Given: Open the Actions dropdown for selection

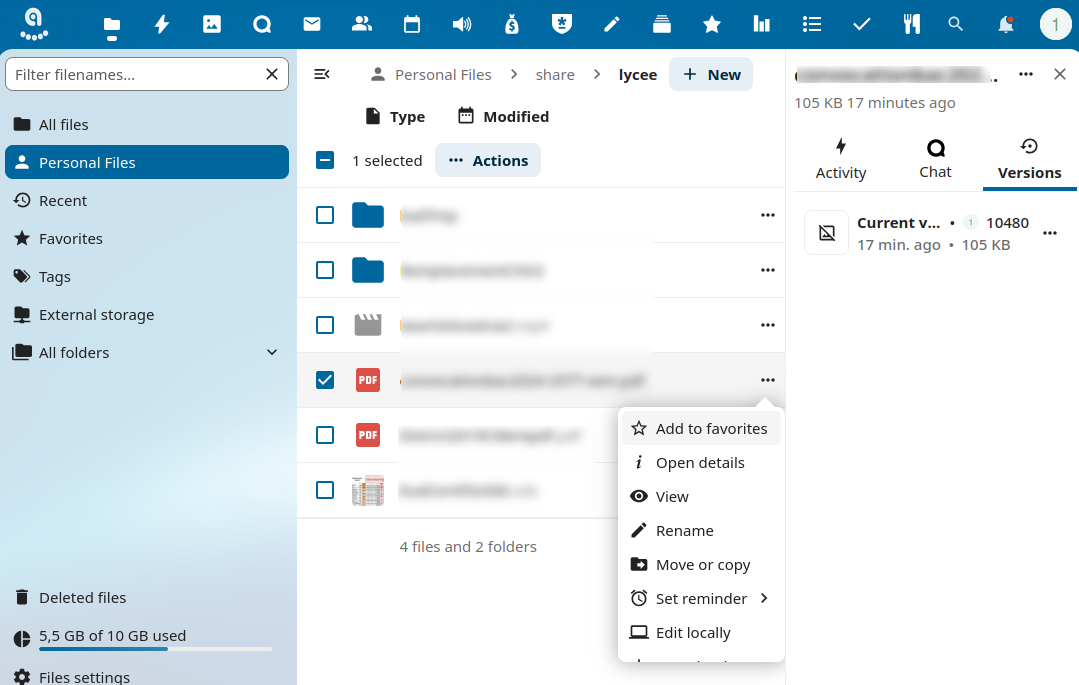Looking at the screenshot, I should coord(488,160).
